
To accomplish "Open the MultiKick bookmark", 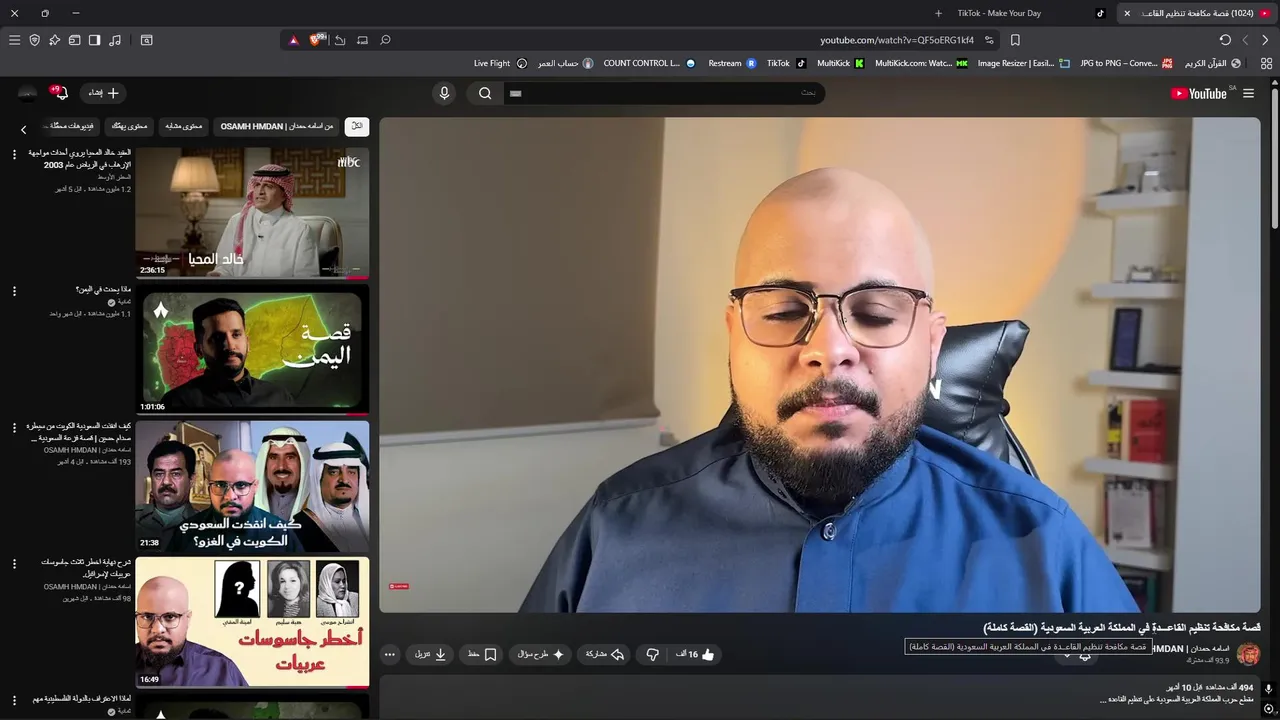I will click(840, 63).
